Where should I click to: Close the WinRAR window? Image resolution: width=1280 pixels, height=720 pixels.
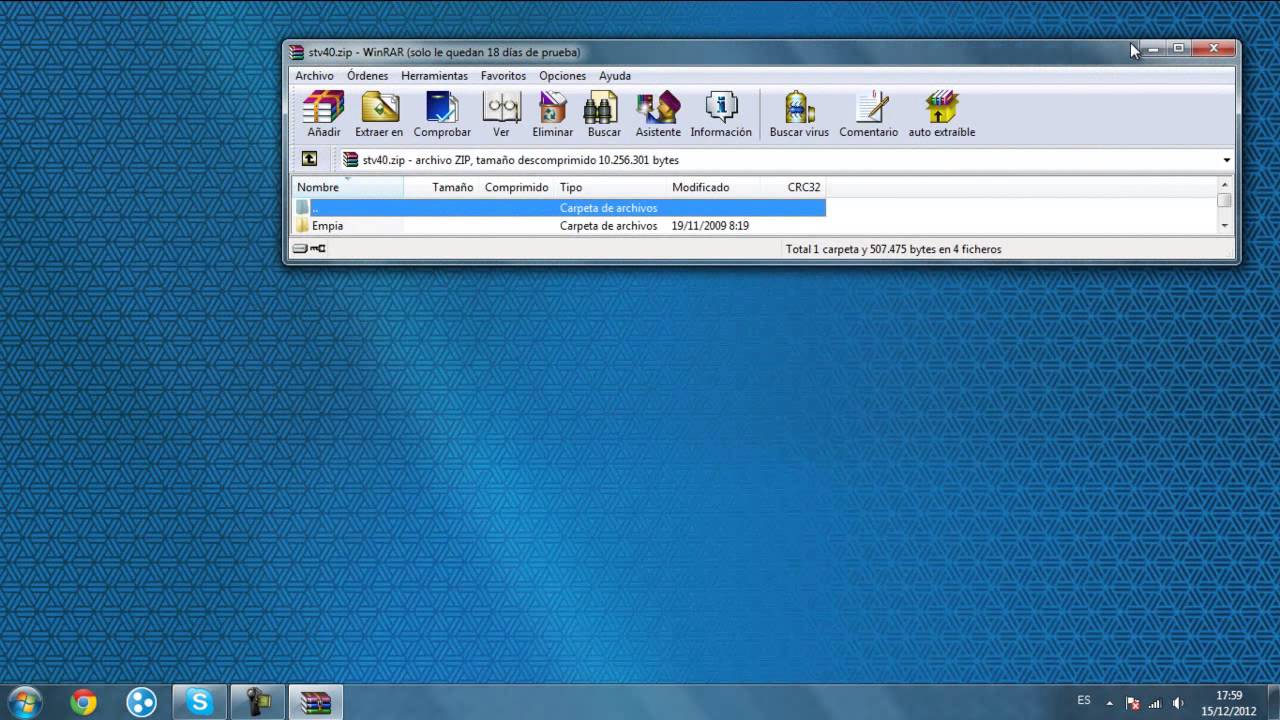[x=1213, y=48]
